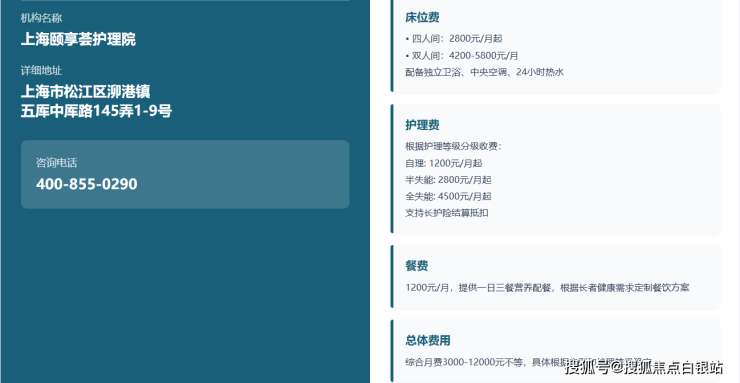
Task: Click the 咨询电话 label
Action: point(56,163)
